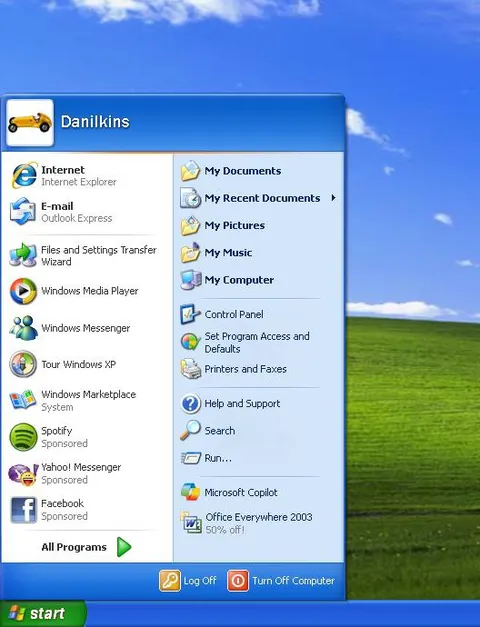Choose the Printers and Faxes text entry
This screenshot has width=480, height=627.
click(246, 369)
